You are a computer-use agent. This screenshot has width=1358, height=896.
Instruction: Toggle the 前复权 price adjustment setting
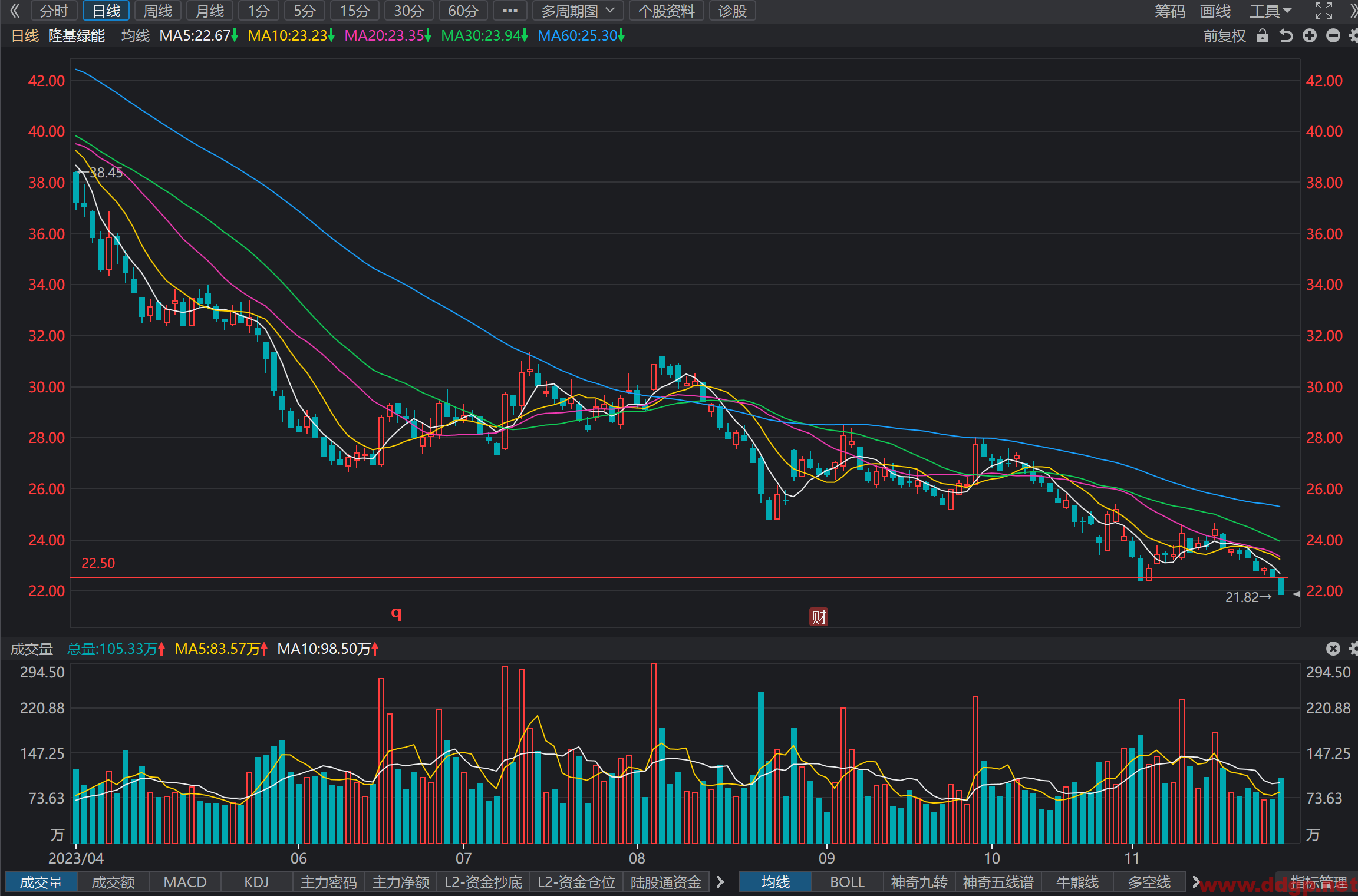(x=1224, y=36)
